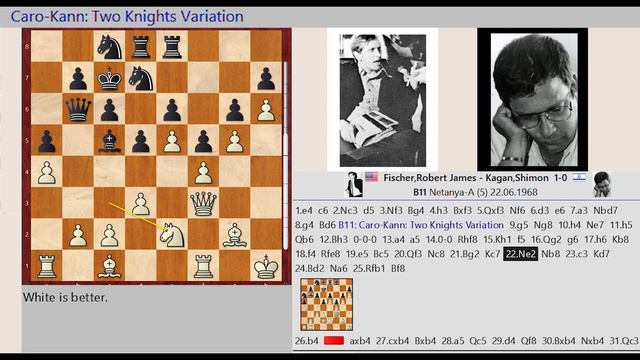Screen dimensions: 640x360
Task: Select the white pawn on h6
Action: coord(266,109)
